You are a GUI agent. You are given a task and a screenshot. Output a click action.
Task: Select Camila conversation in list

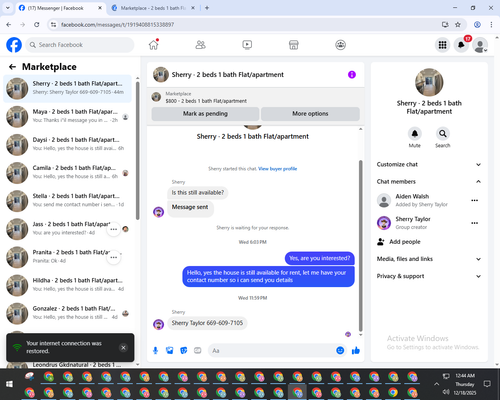pyautogui.click(x=68, y=173)
